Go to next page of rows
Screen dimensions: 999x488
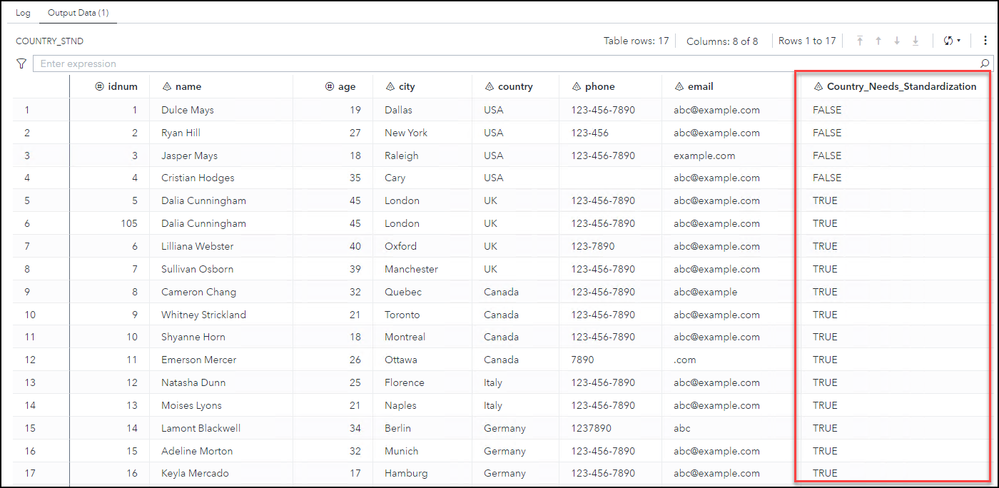pos(897,41)
